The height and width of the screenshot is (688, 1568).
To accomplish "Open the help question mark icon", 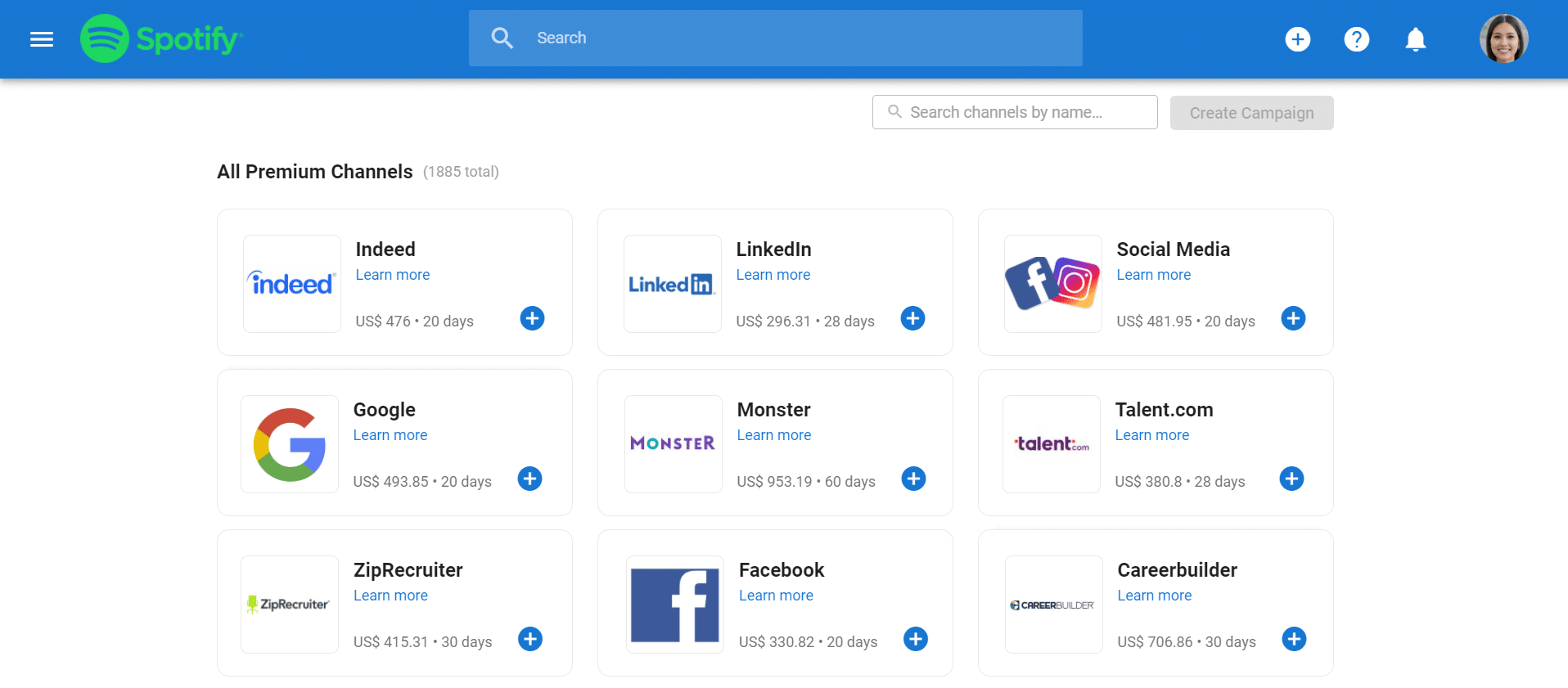I will (1357, 39).
